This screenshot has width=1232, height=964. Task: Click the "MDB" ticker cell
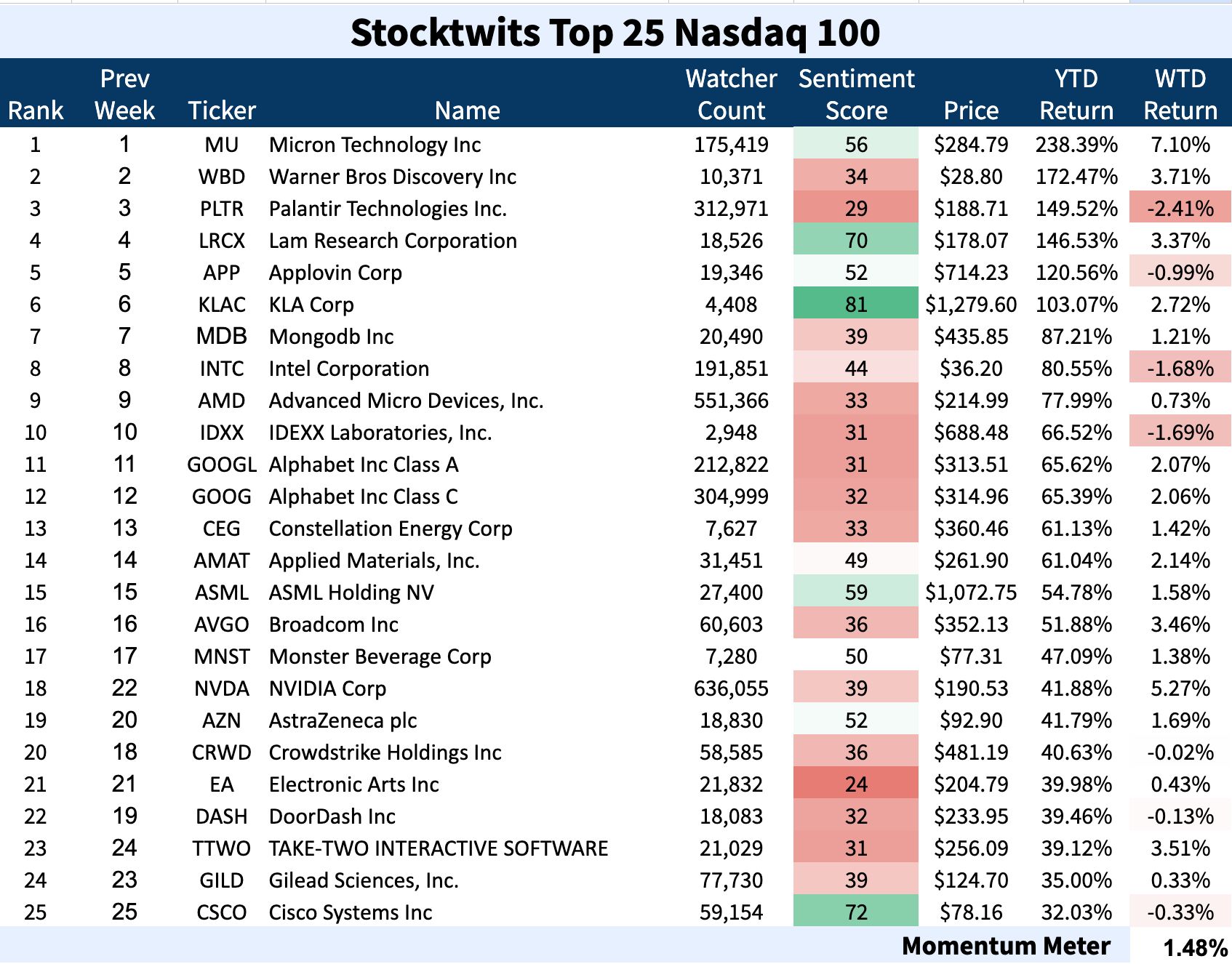(x=222, y=337)
